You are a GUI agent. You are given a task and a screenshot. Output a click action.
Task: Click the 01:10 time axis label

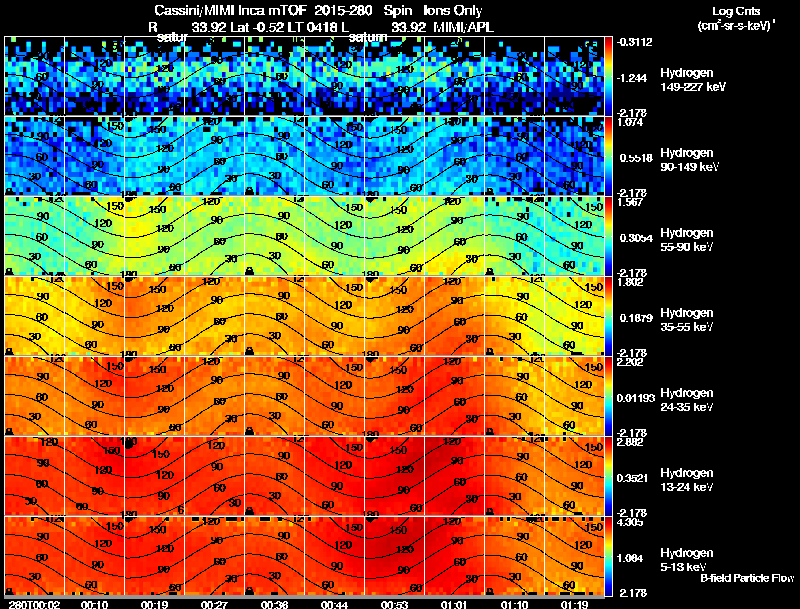click(515, 604)
